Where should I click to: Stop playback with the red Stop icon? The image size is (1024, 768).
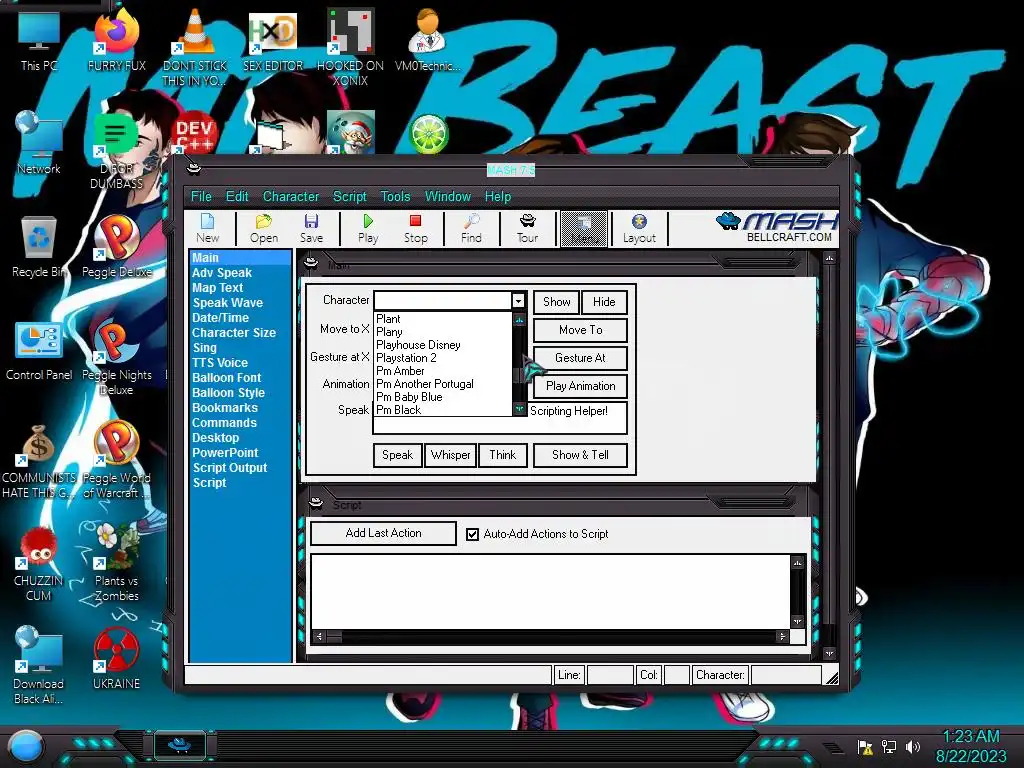(x=415, y=229)
